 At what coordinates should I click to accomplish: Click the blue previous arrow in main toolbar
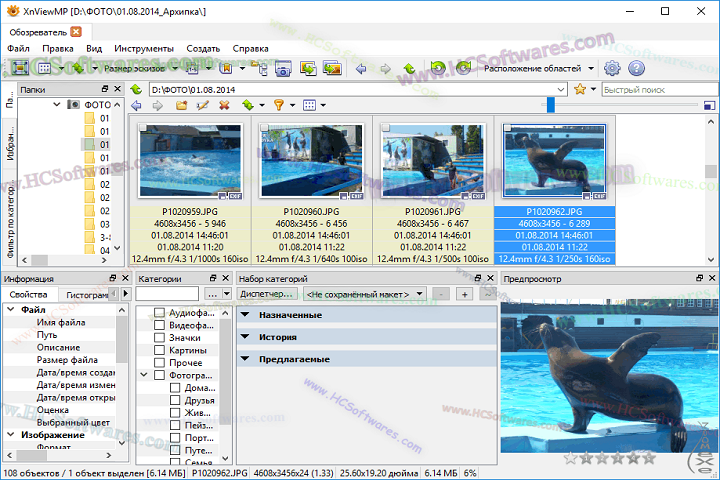pyautogui.click(x=361, y=69)
